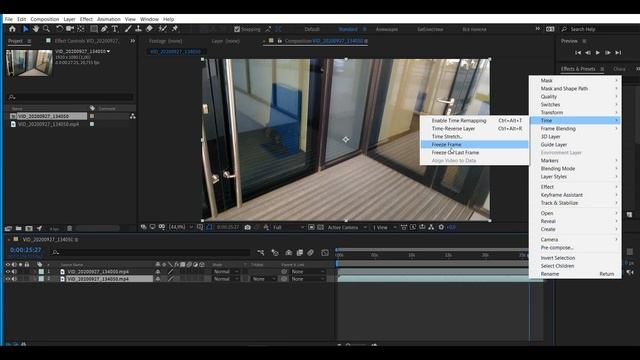This screenshot has height=360, width=640.
Task: Select the Pen tool
Action: tap(104, 29)
